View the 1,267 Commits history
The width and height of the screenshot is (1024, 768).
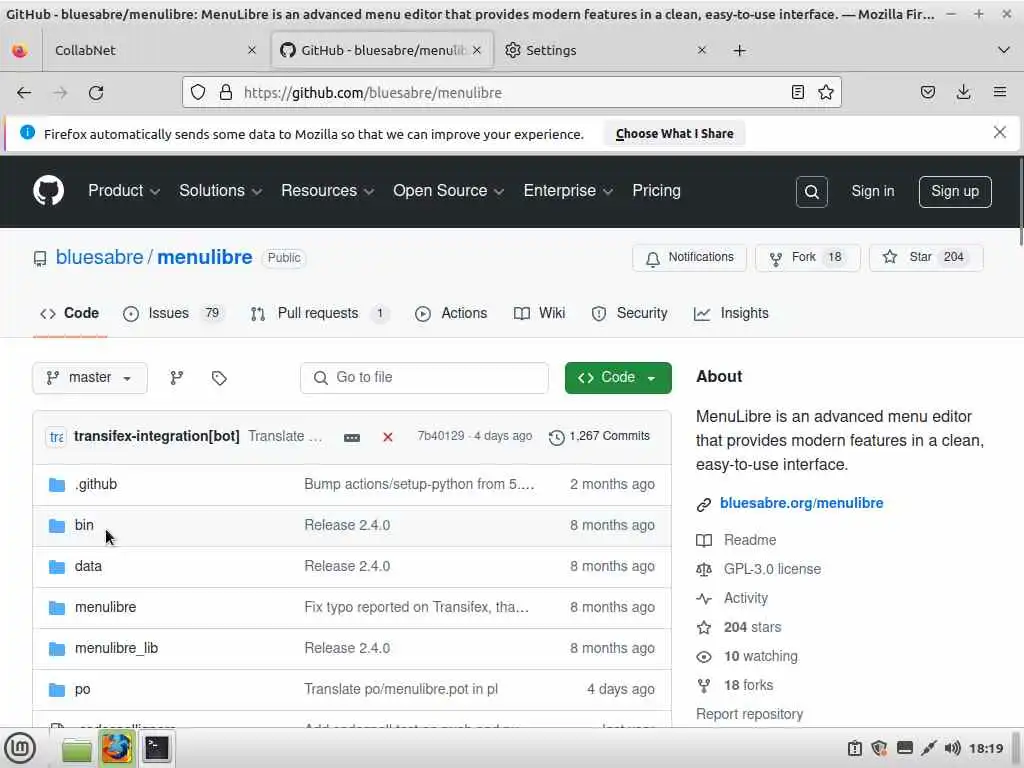pos(600,436)
